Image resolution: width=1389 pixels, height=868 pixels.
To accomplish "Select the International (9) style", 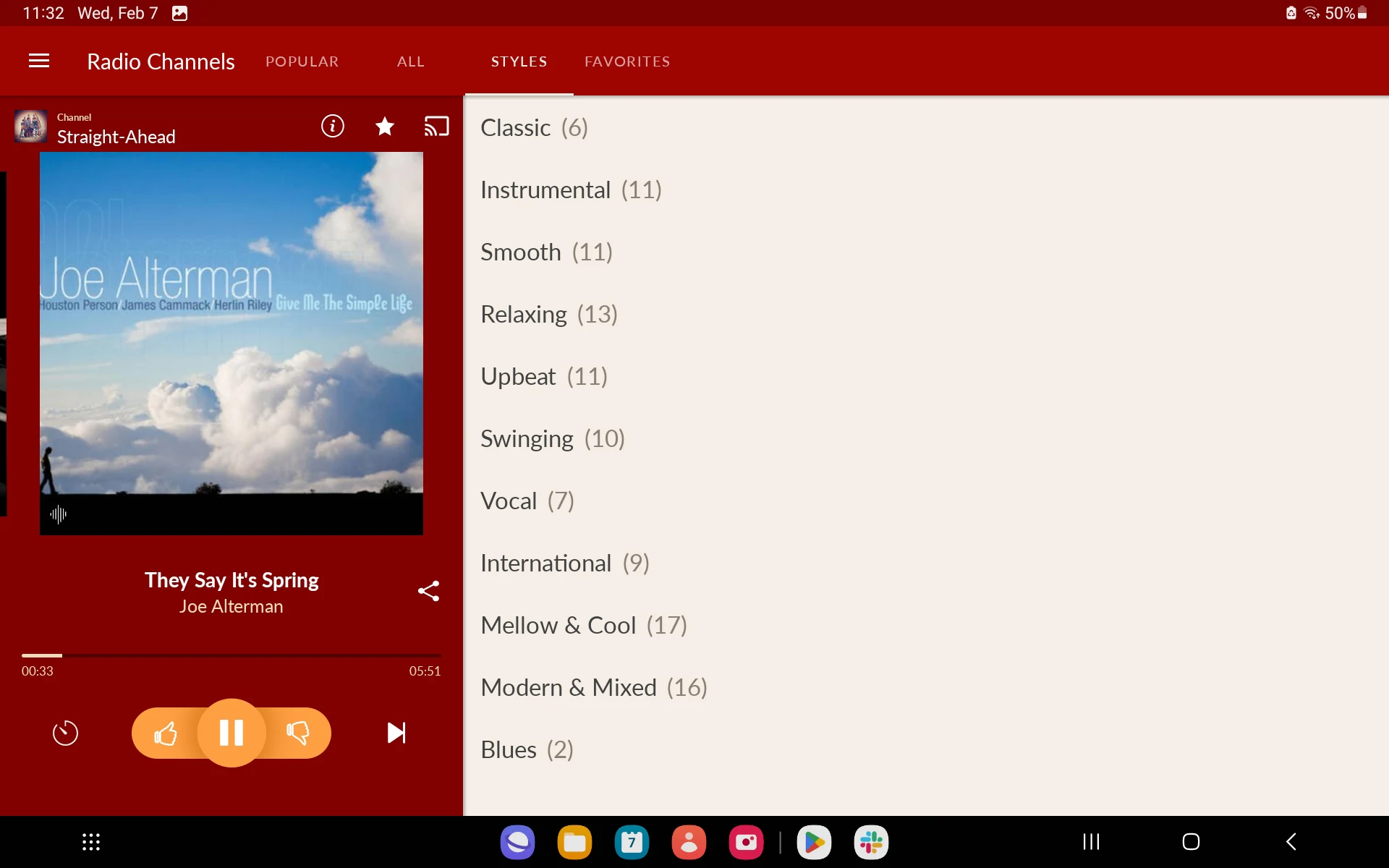I will pos(926,563).
